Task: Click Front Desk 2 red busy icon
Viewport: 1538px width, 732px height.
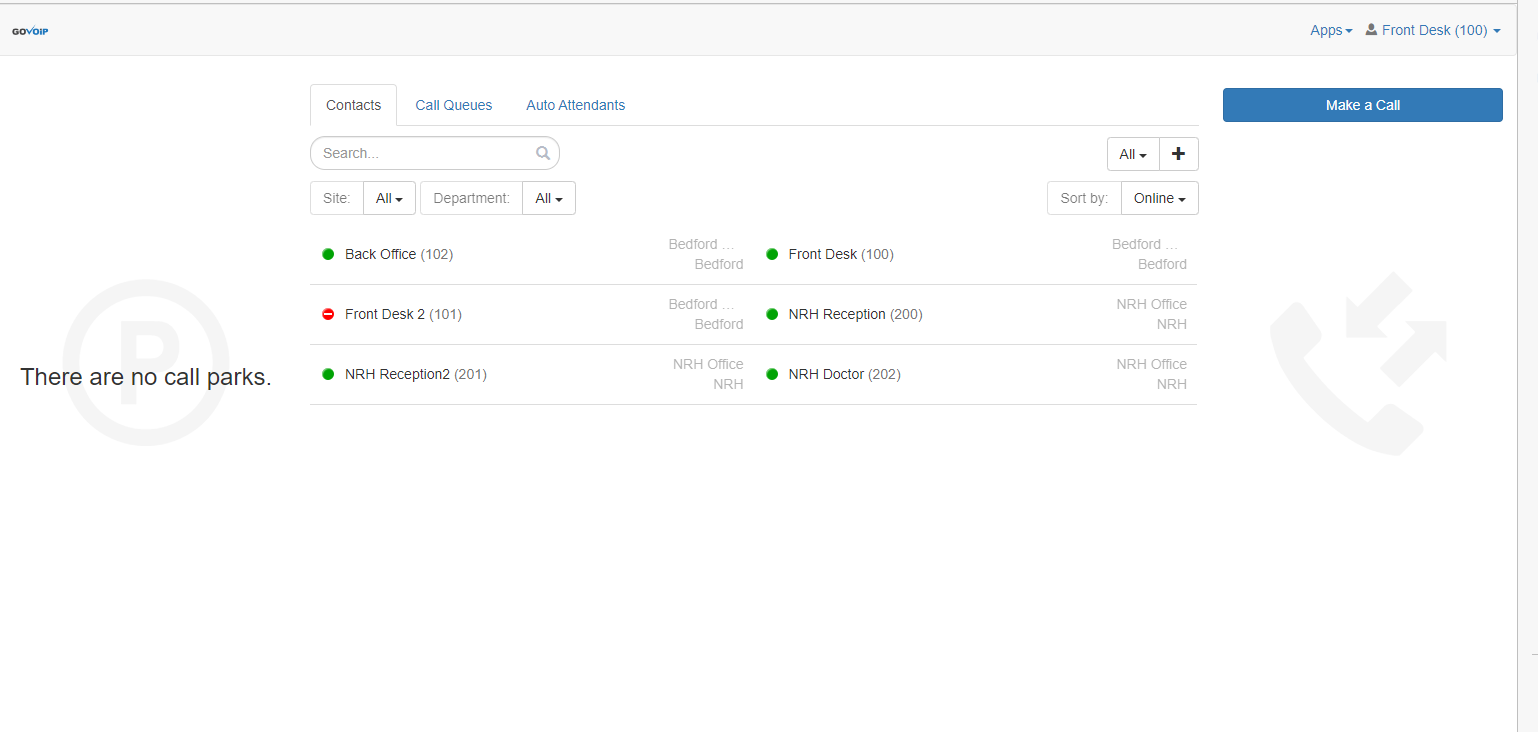Action: [328, 314]
